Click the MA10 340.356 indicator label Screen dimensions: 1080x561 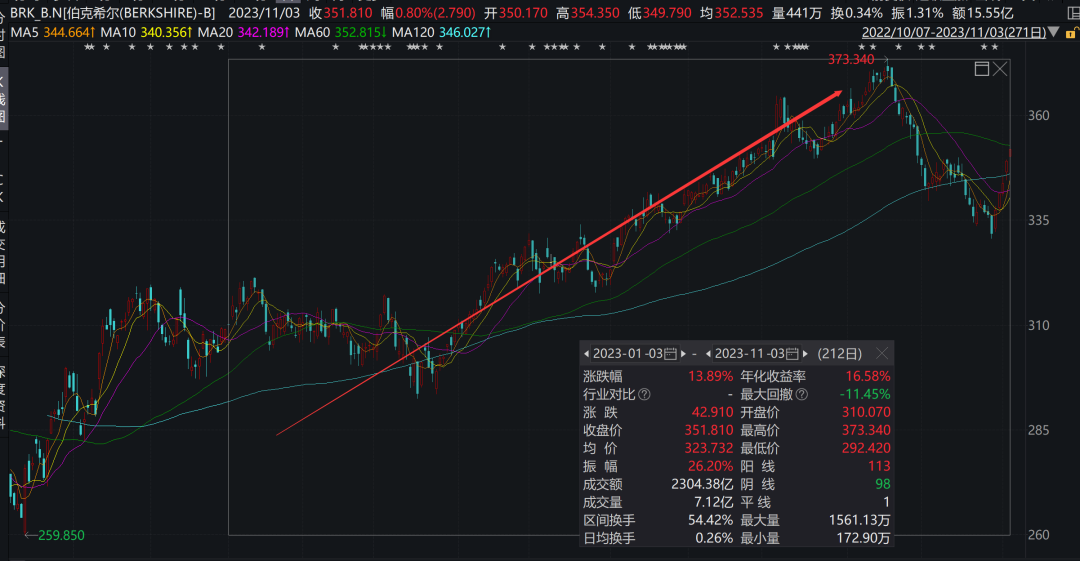(x=146, y=32)
